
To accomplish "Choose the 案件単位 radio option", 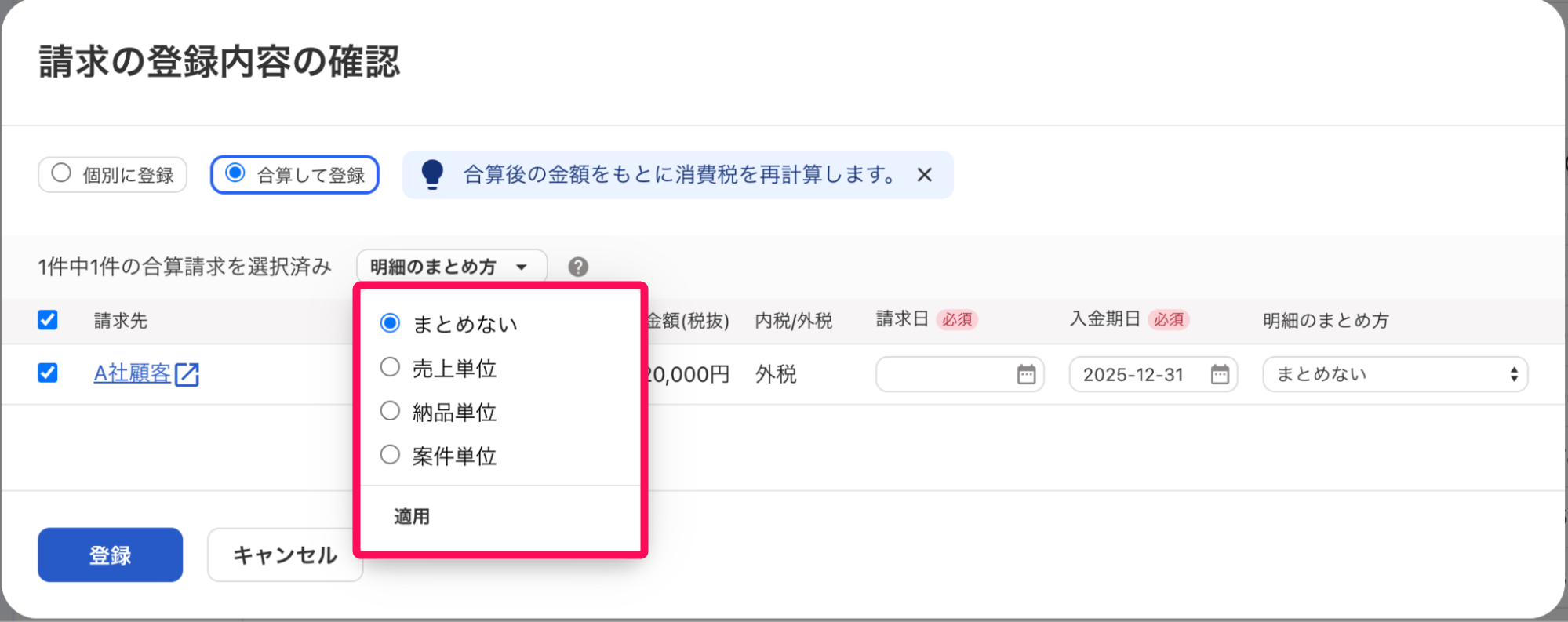I will click(438, 456).
